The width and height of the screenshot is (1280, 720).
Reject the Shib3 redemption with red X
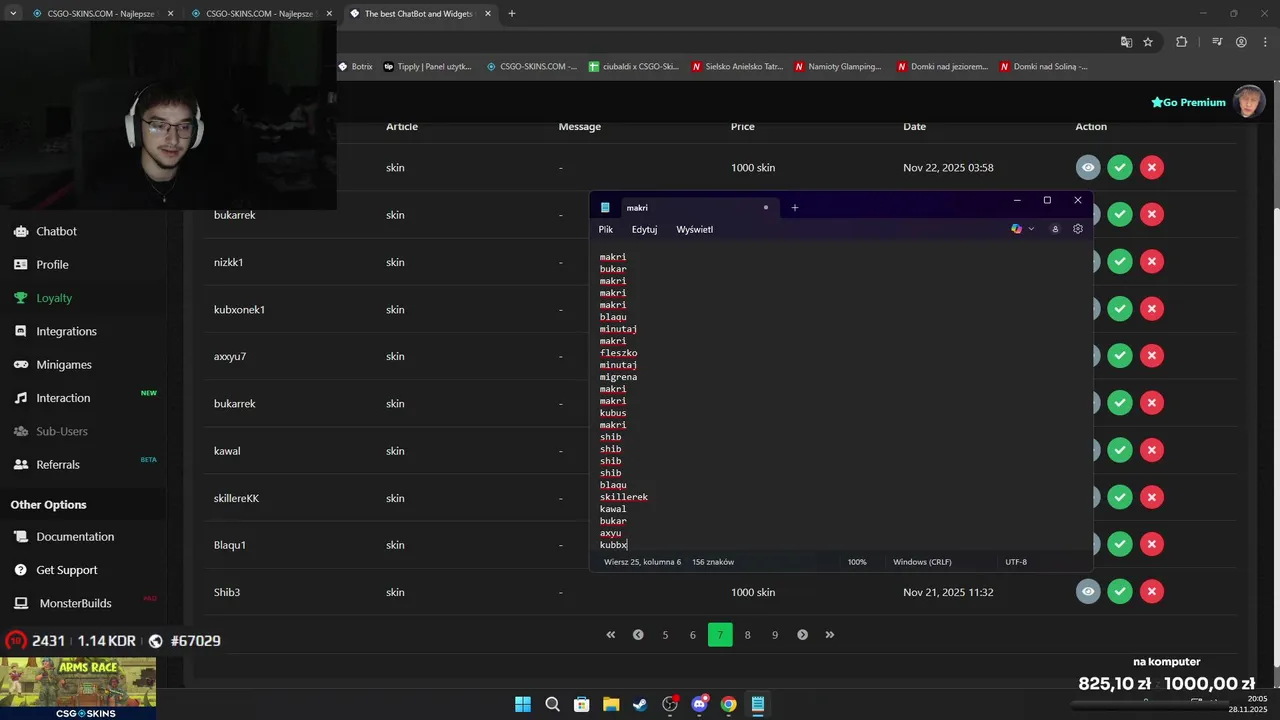[1152, 592]
